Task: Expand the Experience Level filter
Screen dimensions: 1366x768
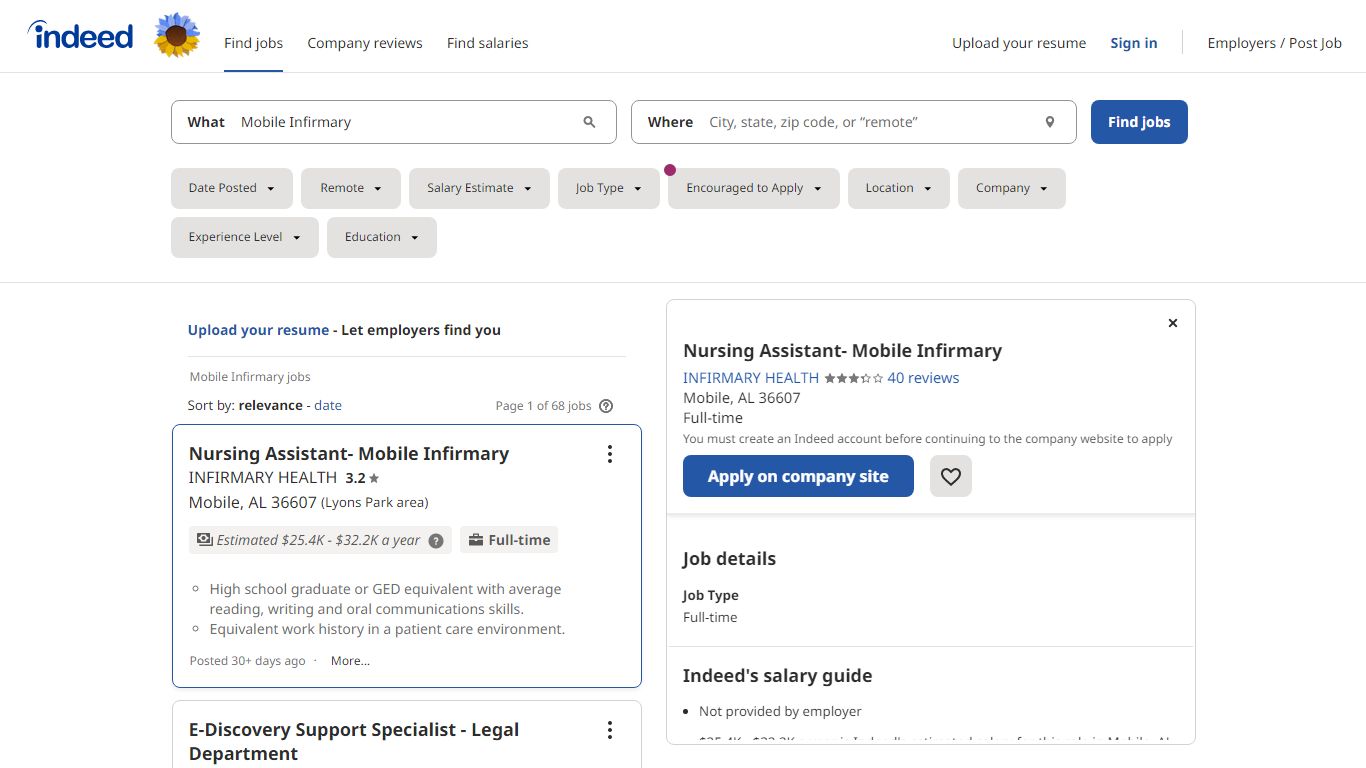Action: click(x=245, y=237)
